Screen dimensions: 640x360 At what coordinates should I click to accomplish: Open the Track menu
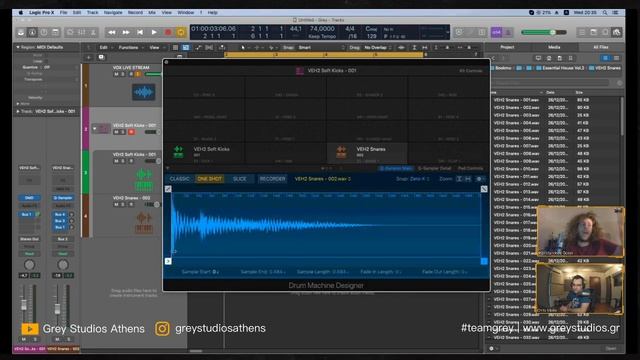pos(92,13)
